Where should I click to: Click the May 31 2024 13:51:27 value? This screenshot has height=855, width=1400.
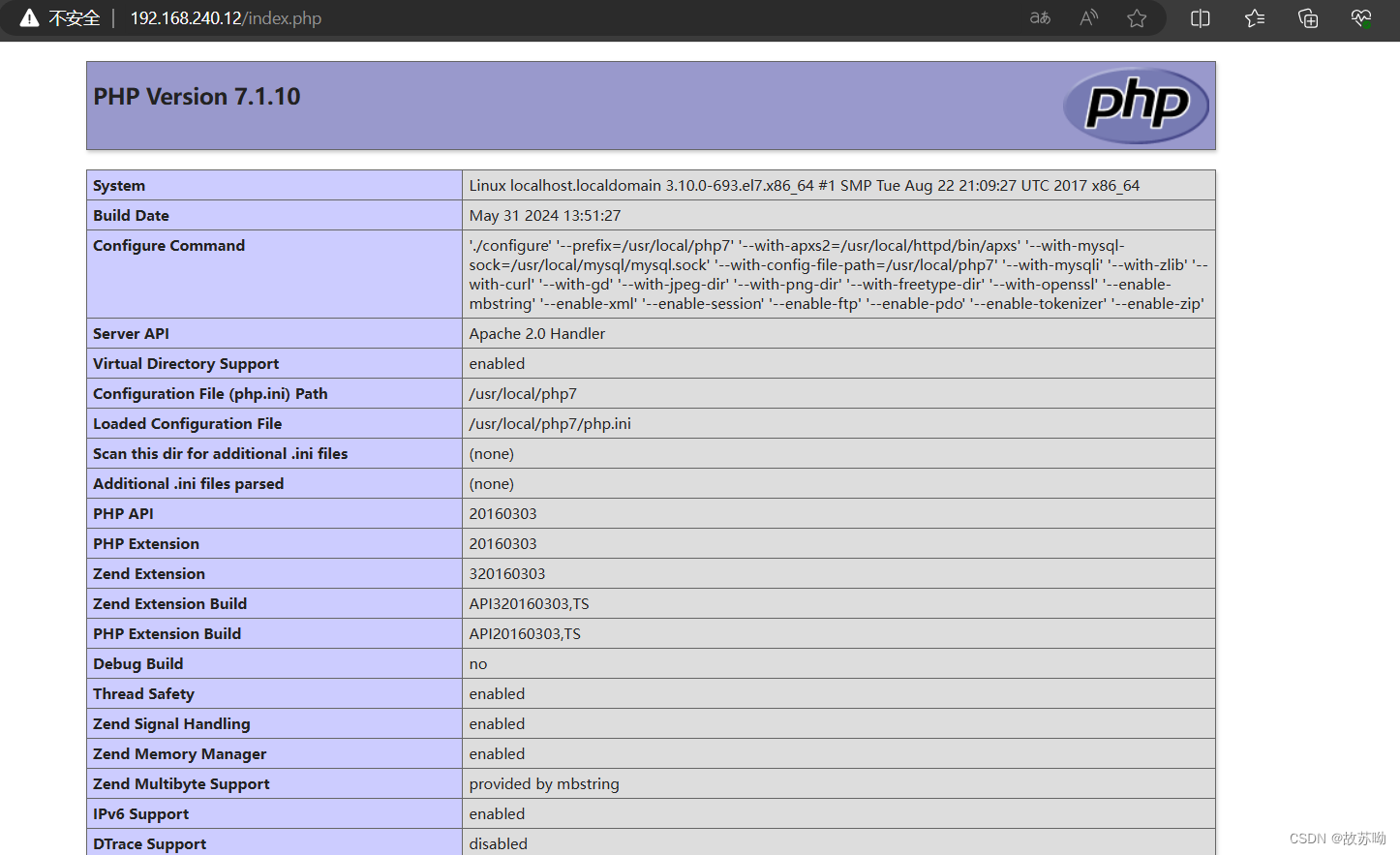point(545,216)
